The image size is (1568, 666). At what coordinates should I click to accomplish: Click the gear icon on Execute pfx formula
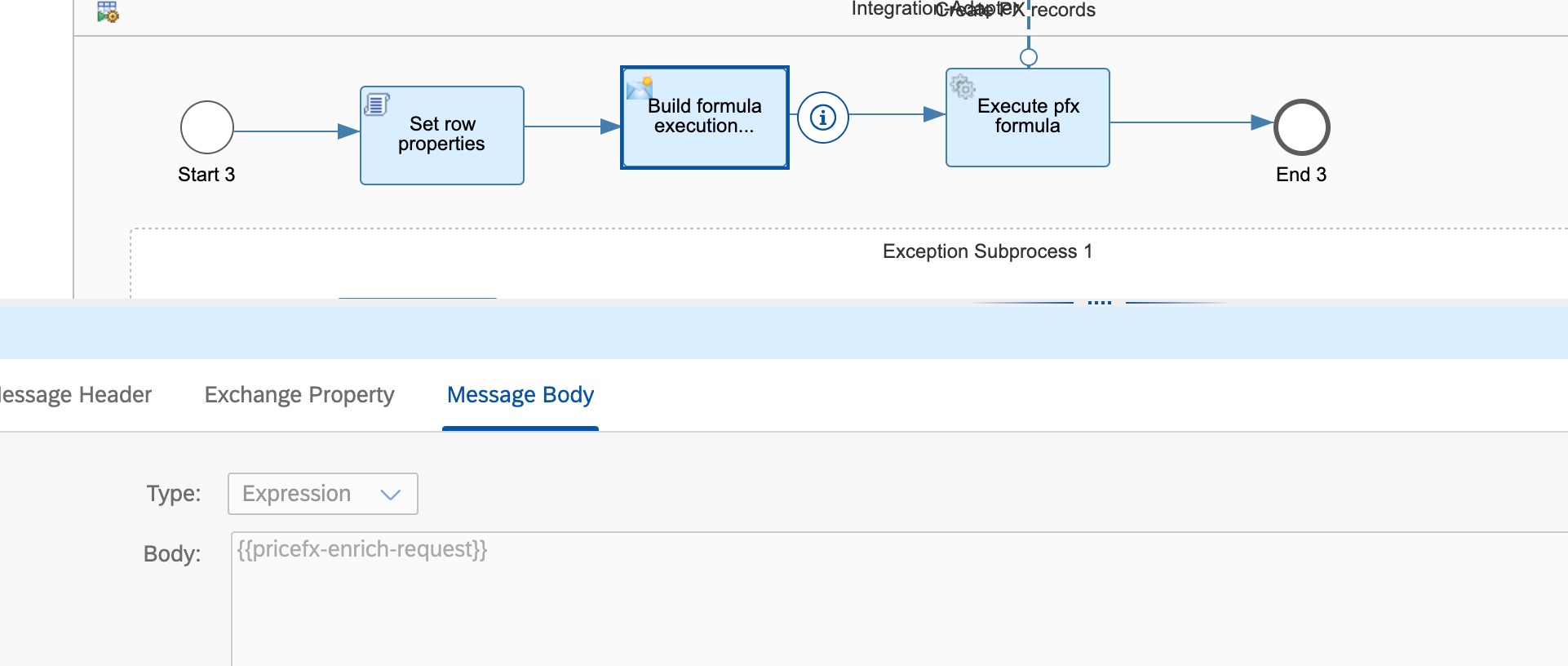click(x=963, y=86)
